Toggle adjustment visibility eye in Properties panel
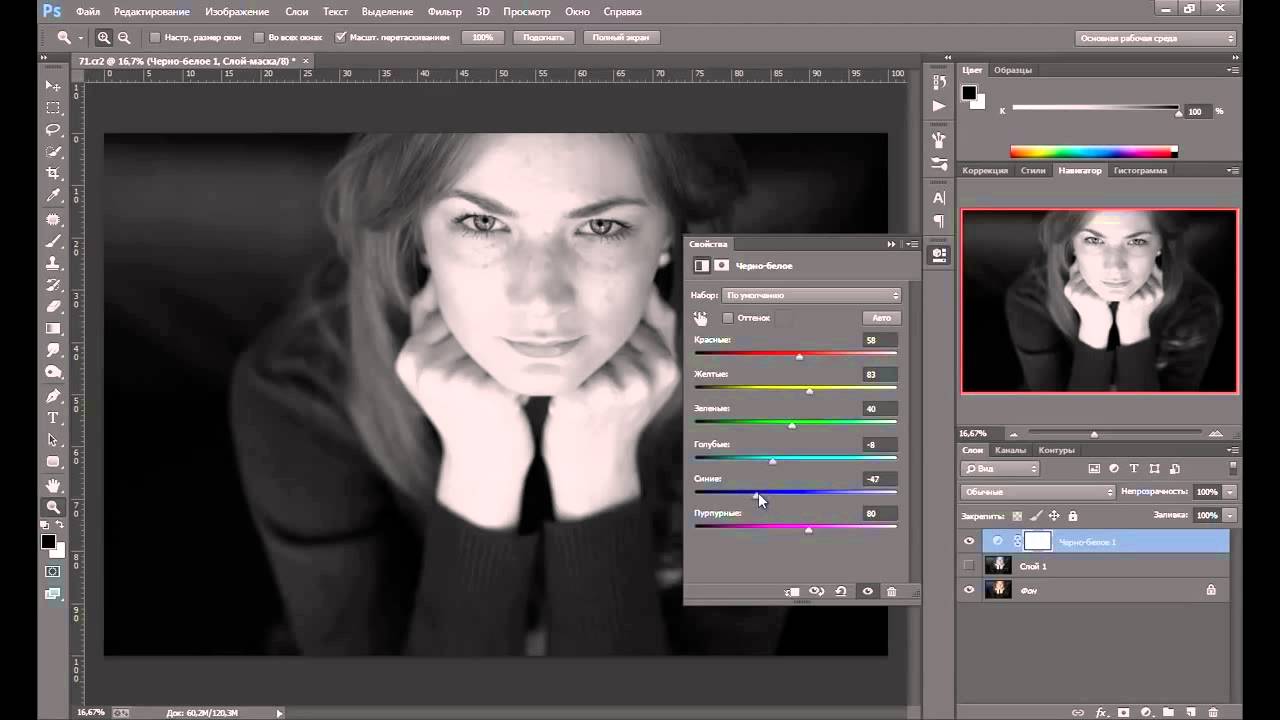 867,591
